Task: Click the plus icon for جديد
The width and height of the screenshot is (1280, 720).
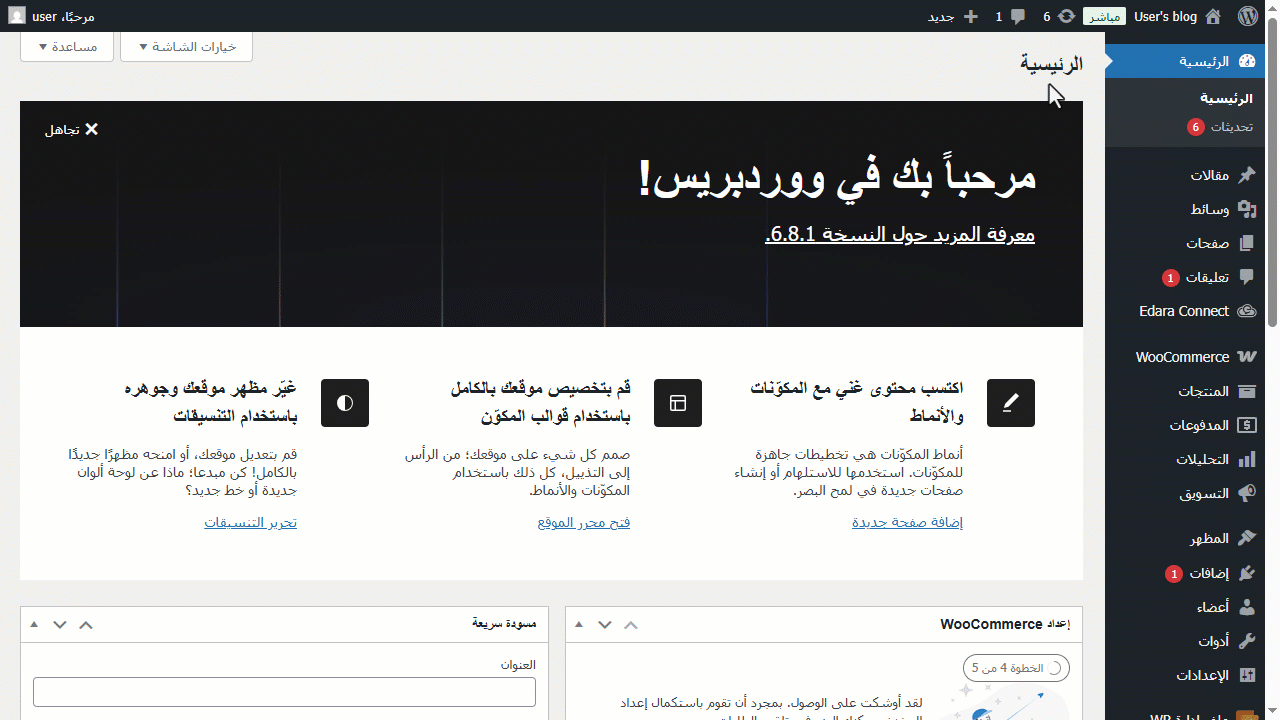Action: click(x=970, y=17)
